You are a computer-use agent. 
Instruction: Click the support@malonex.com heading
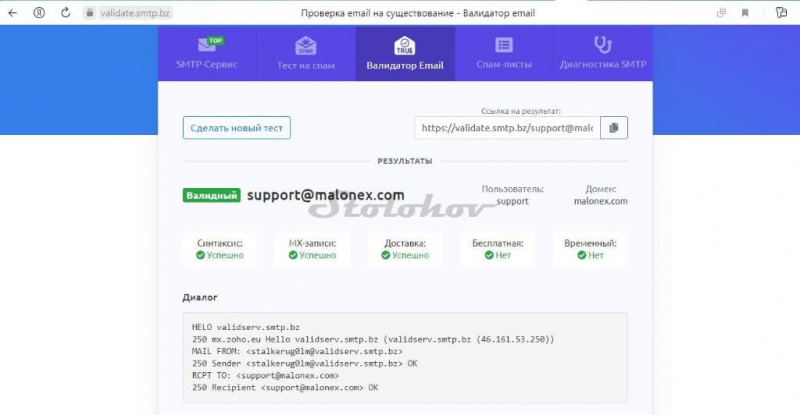(326, 196)
